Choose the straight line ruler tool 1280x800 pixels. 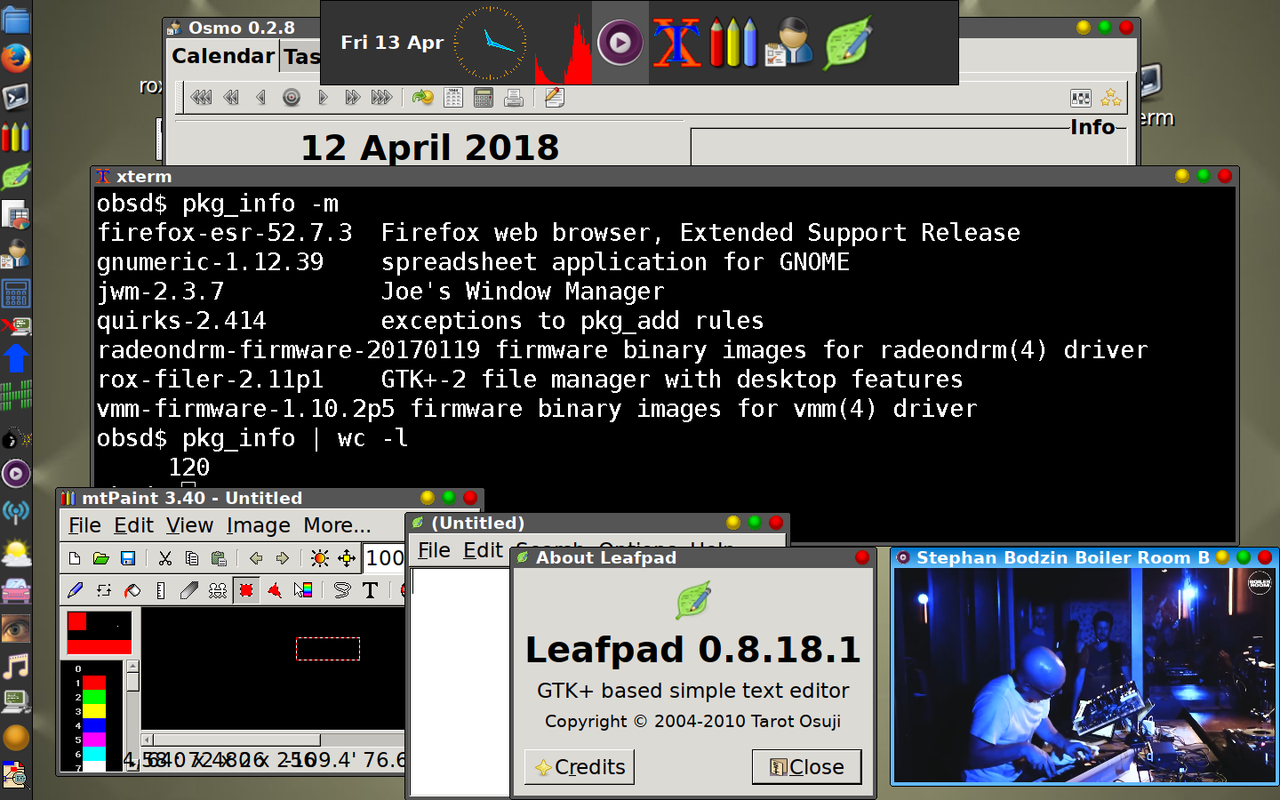coord(160,590)
